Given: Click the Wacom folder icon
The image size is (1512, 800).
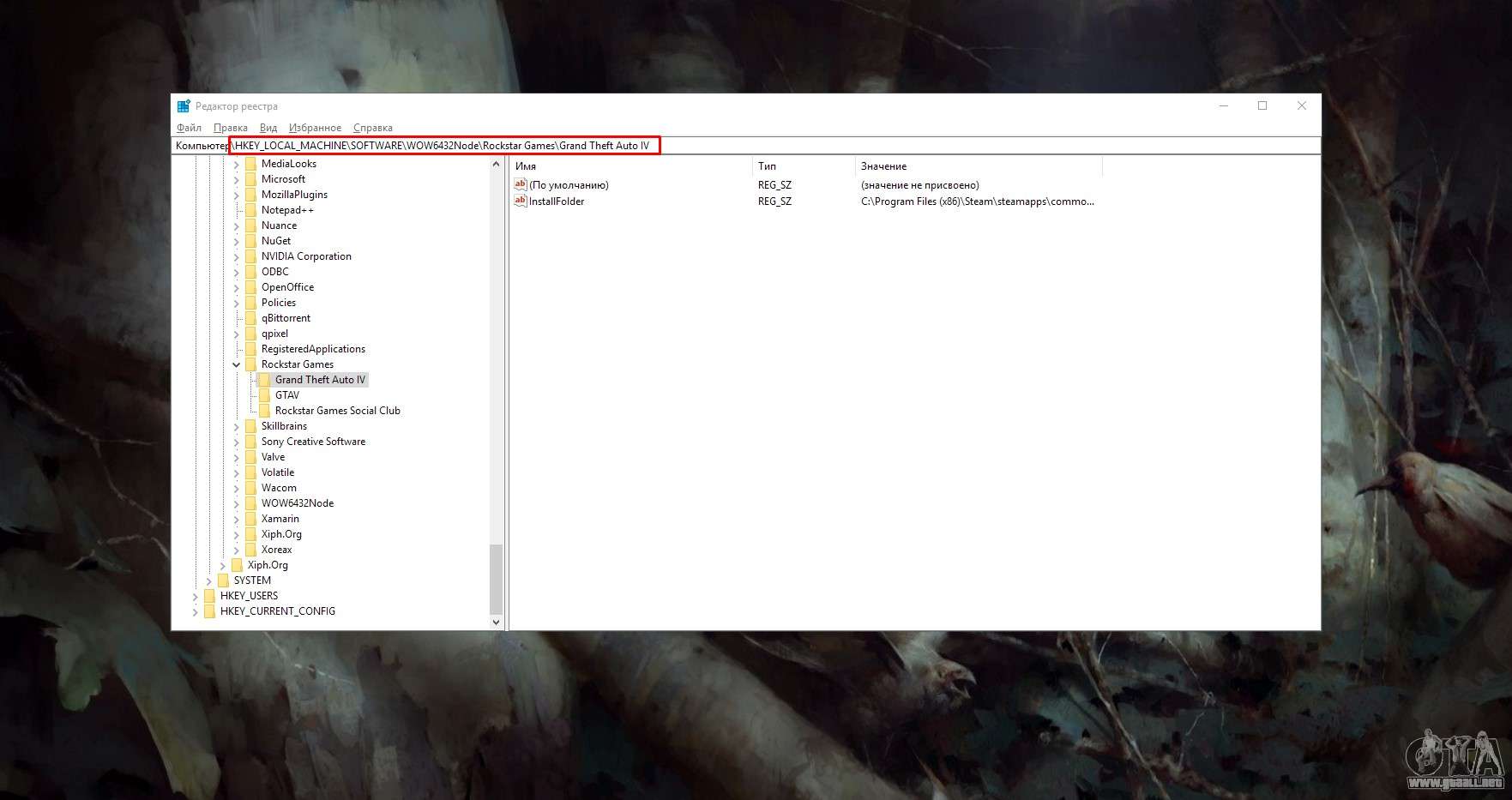Looking at the screenshot, I should coord(250,488).
